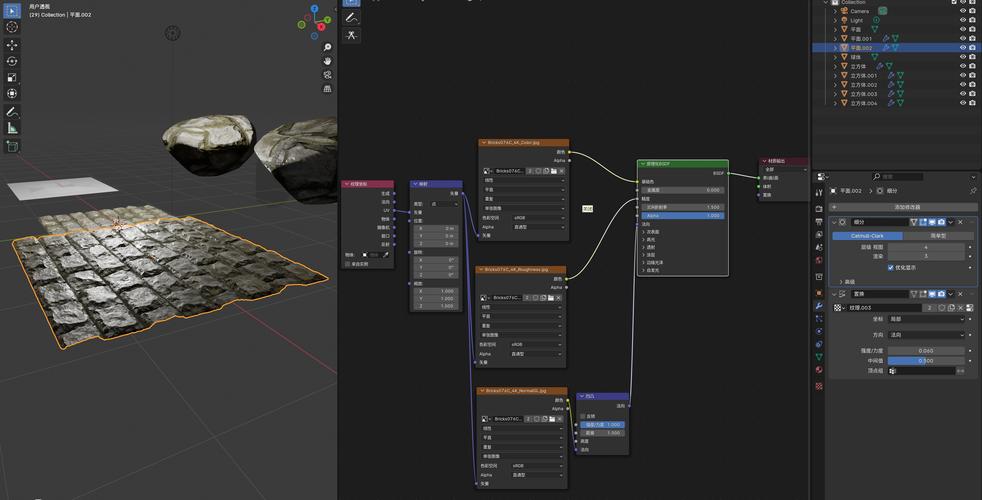Toggle render display of Displace modifier
Image resolution: width=982 pixels, height=500 pixels.
coord(941,294)
